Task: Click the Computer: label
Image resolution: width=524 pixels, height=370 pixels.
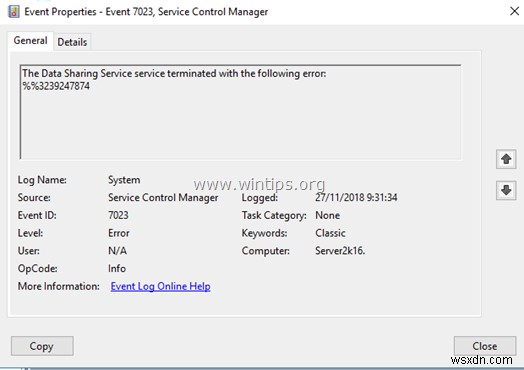Action: point(266,251)
